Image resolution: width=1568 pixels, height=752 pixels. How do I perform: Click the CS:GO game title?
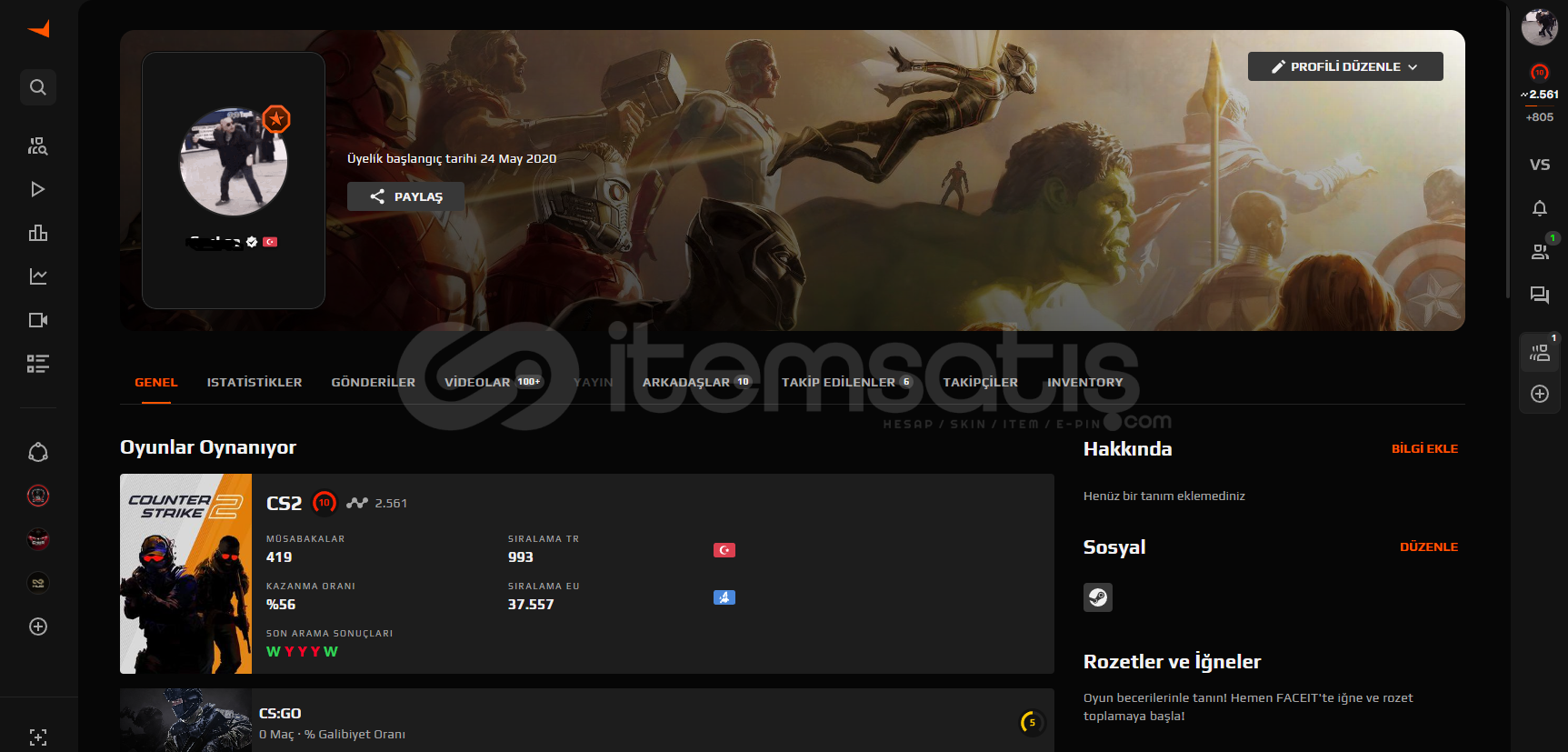[x=280, y=714]
